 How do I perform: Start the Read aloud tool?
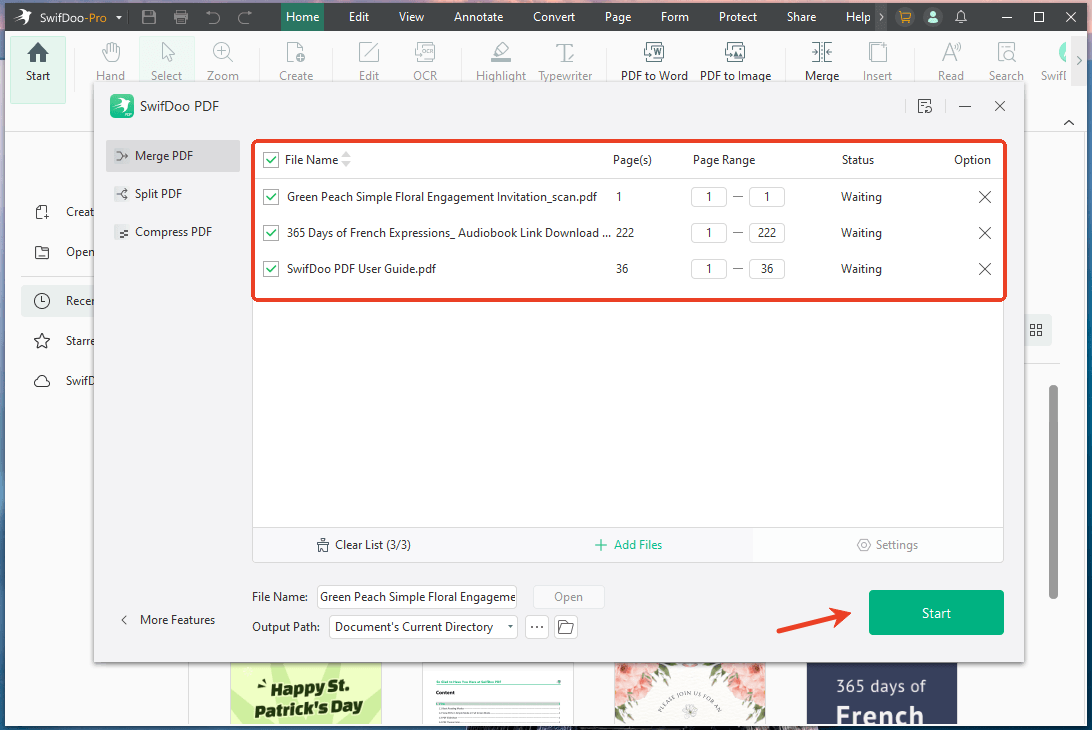[951, 62]
